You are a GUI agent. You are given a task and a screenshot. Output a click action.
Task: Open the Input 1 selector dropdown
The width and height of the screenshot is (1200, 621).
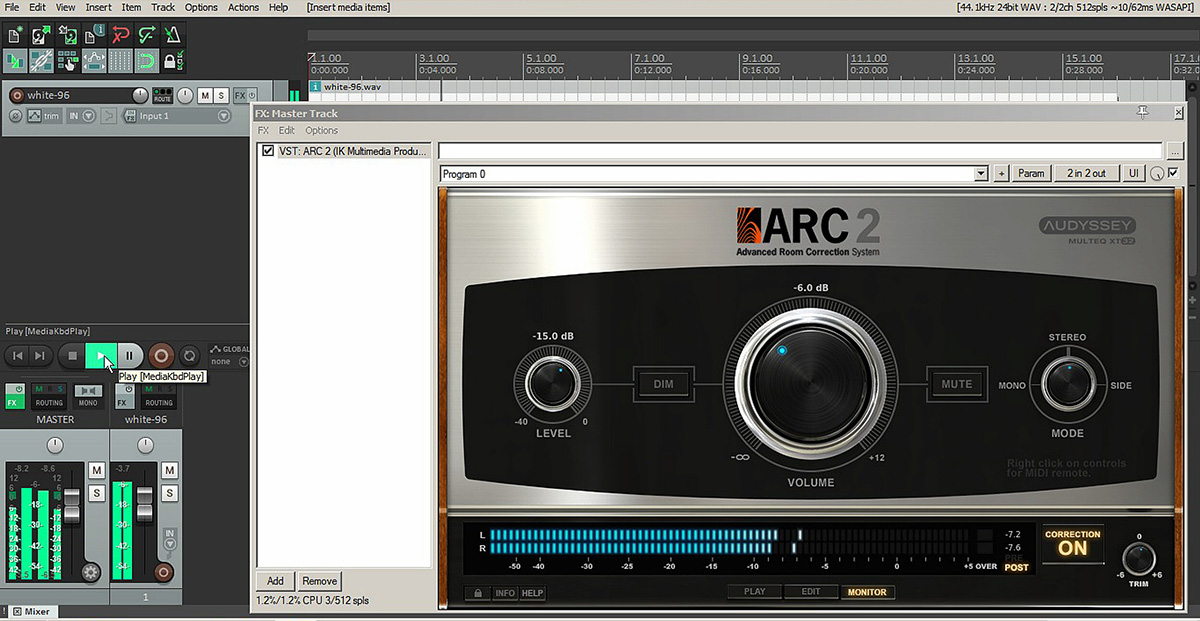pos(224,116)
